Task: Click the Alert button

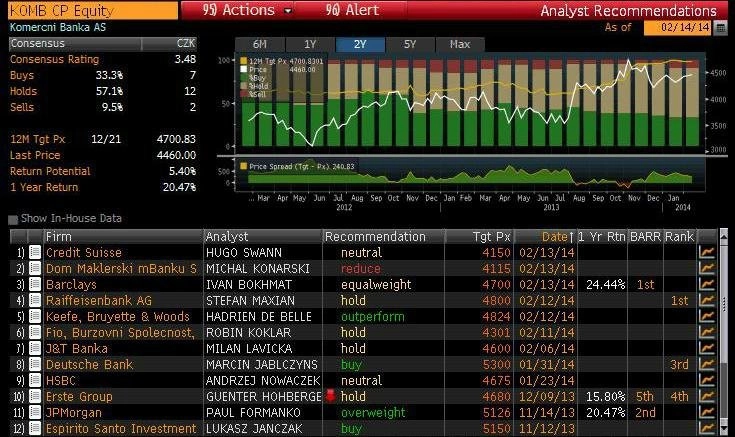Action: 352,10
